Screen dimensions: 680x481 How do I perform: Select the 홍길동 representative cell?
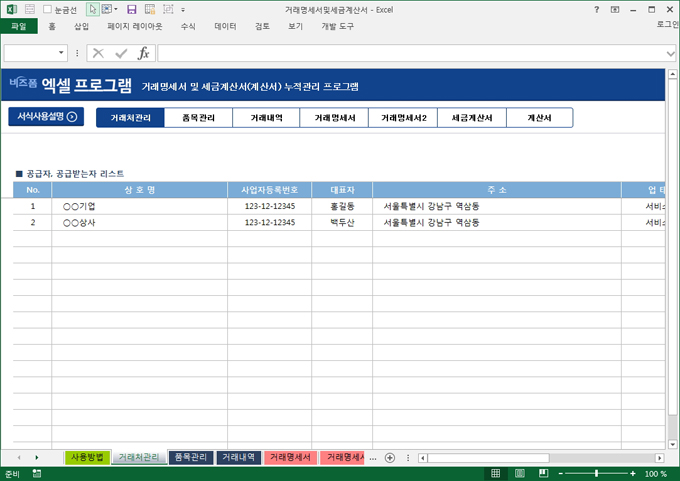(342, 206)
